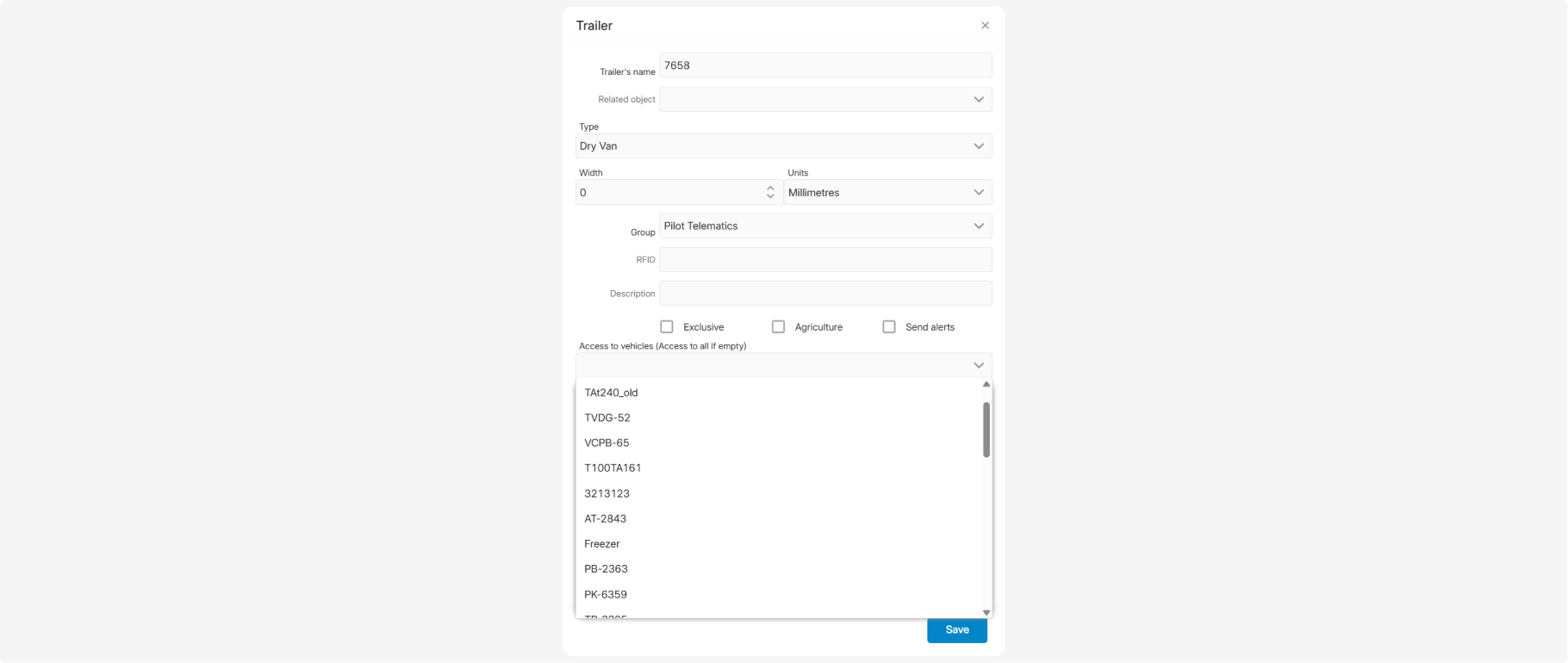Enable the Exclusive checkbox

(667, 326)
